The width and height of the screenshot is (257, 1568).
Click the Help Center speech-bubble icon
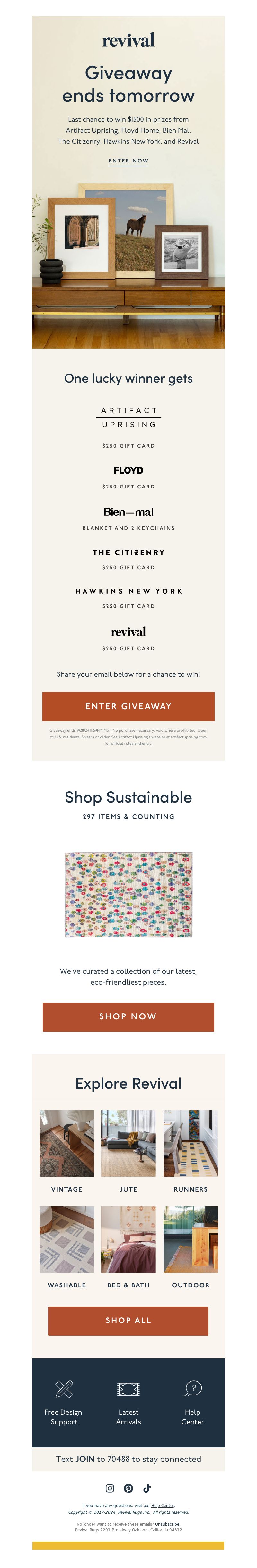tap(193, 1388)
